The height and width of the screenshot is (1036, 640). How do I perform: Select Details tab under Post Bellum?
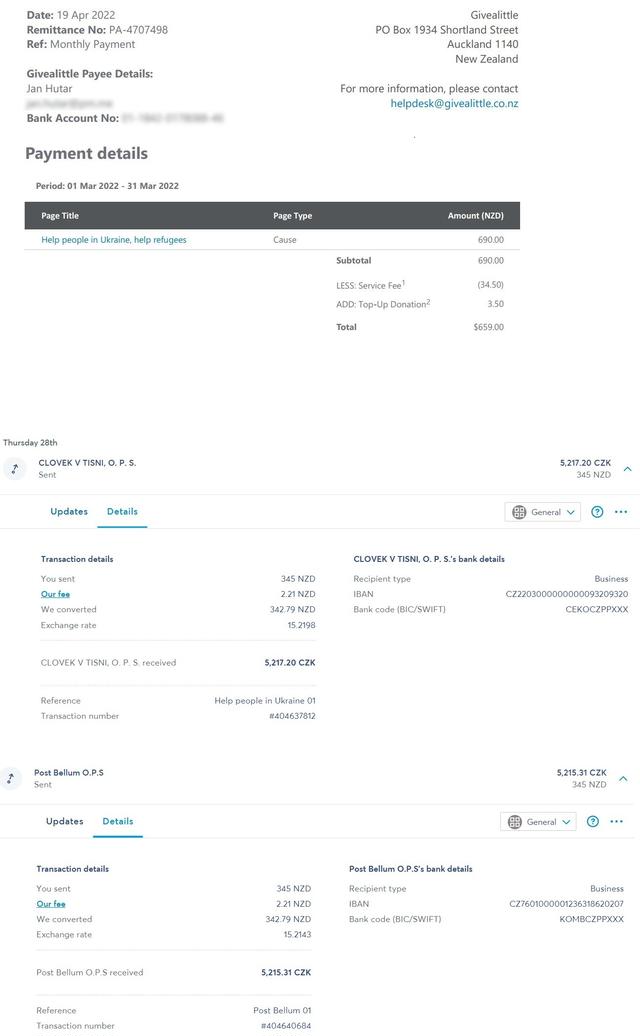[118, 821]
